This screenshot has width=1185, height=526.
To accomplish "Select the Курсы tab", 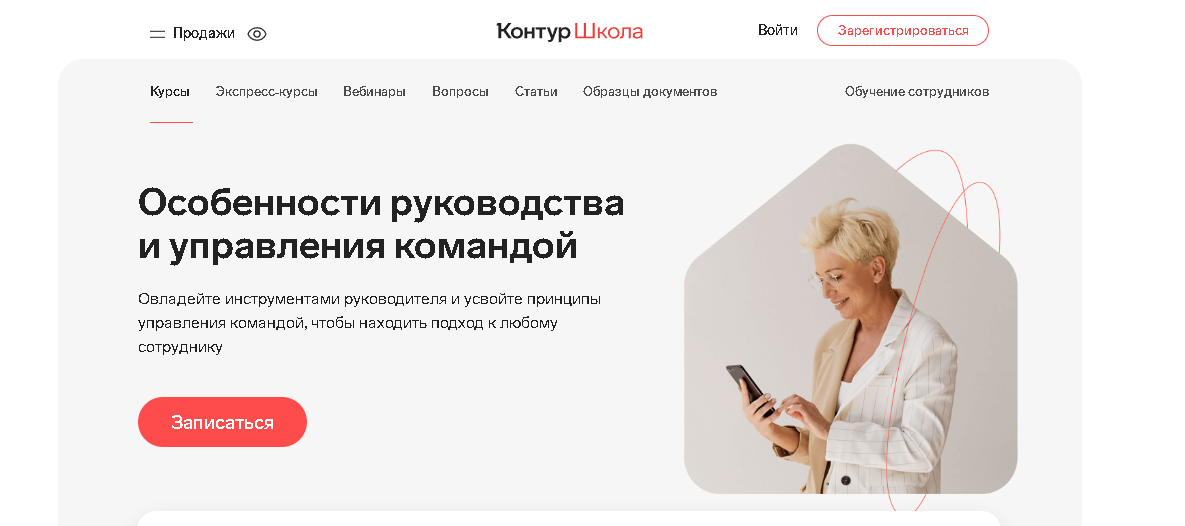I will pyautogui.click(x=170, y=91).
